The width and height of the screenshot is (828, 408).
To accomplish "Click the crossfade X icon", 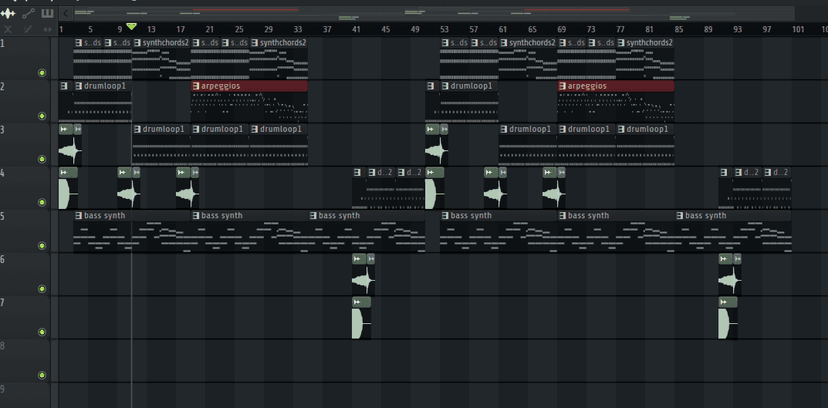I will [8, 30].
